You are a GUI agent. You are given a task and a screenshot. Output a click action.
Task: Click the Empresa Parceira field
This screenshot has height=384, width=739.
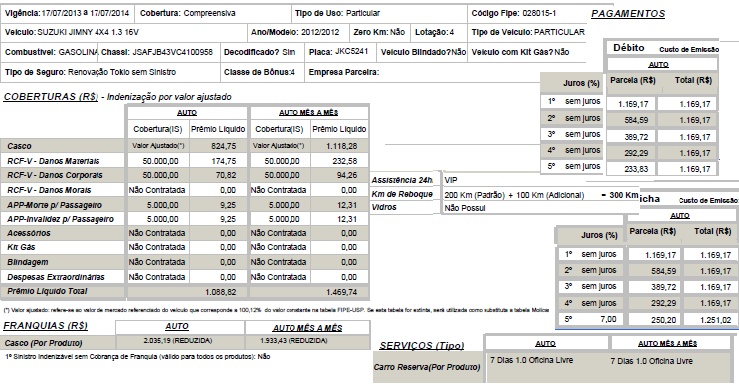coord(344,72)
